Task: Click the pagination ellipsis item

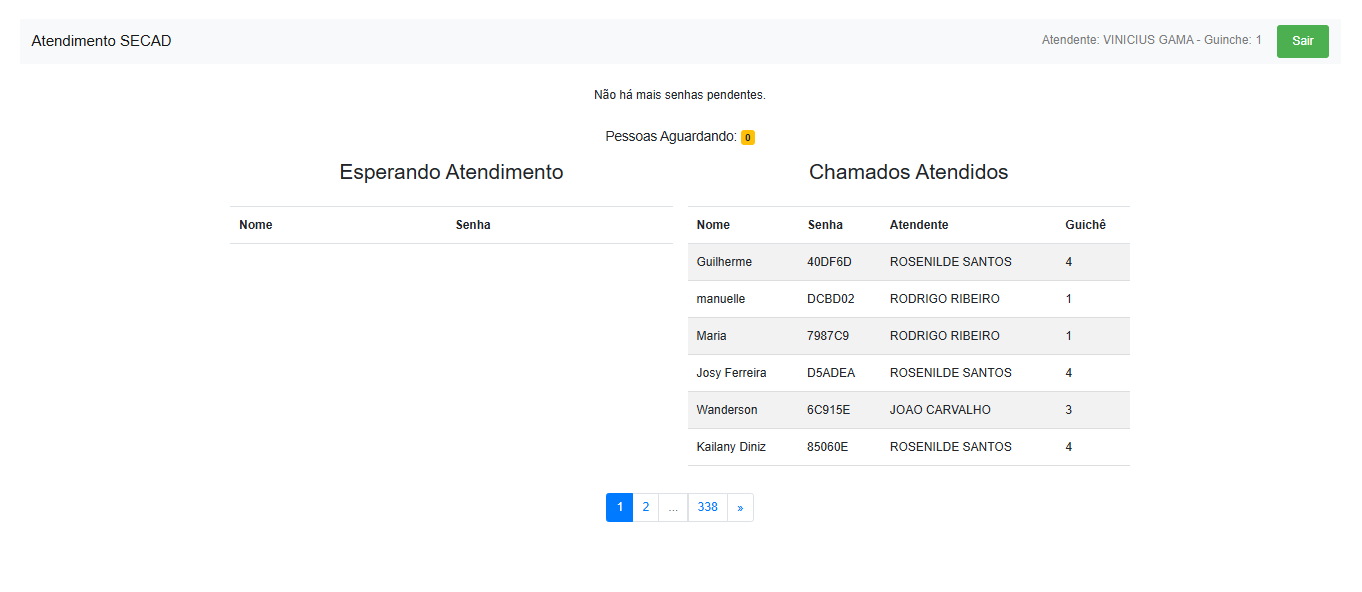Action: pos(673,507)
